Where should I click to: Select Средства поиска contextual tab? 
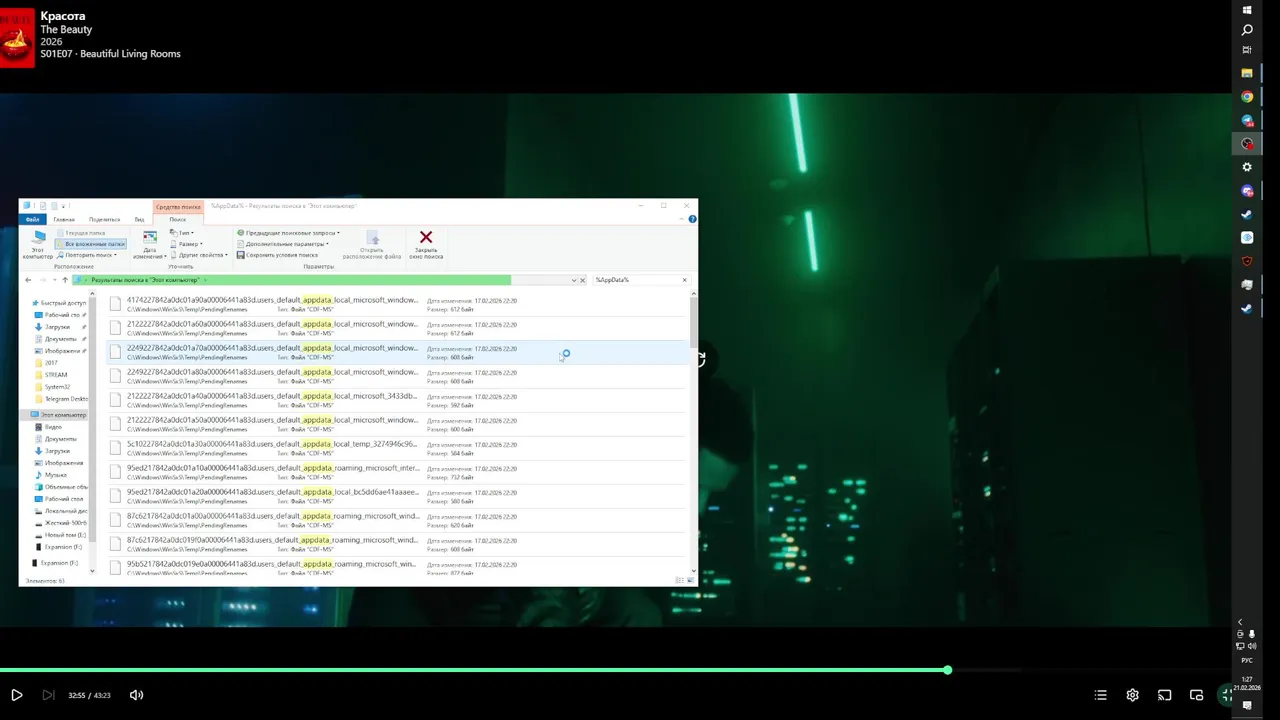tap(177, 207)
